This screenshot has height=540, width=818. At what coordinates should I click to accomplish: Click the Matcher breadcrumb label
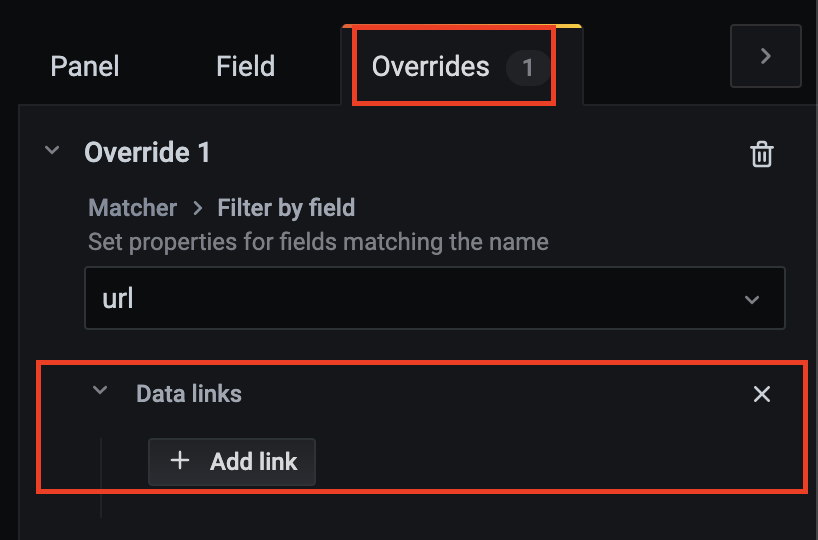[x=132, y=208]
